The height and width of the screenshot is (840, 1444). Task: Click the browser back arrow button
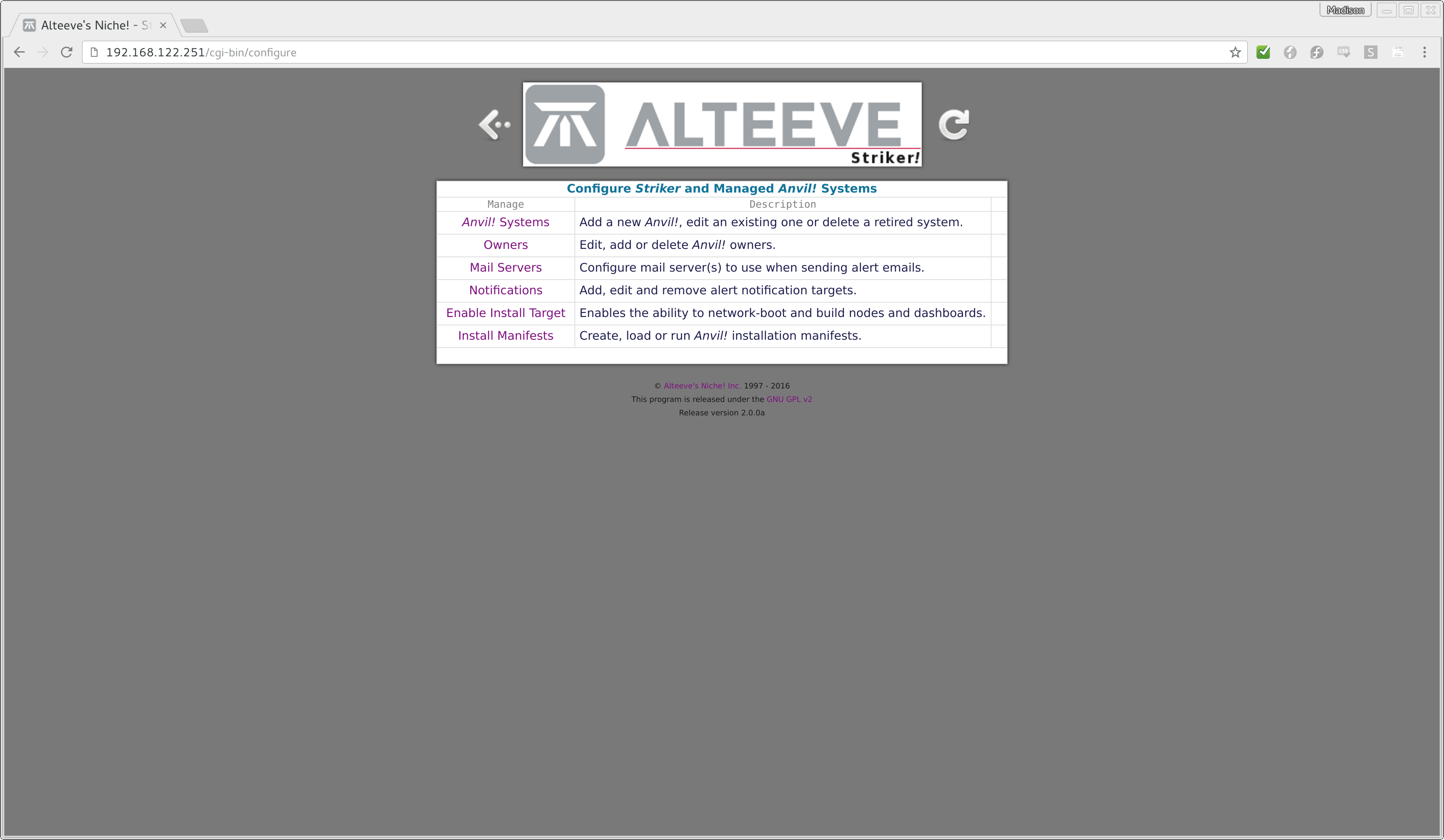19,52
